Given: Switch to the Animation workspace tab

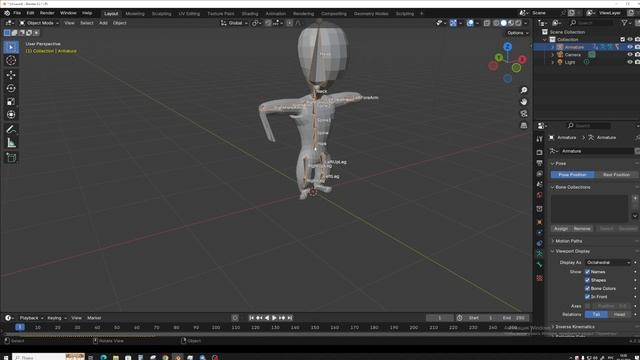Looking at the screenshot, I should [276, 13].
